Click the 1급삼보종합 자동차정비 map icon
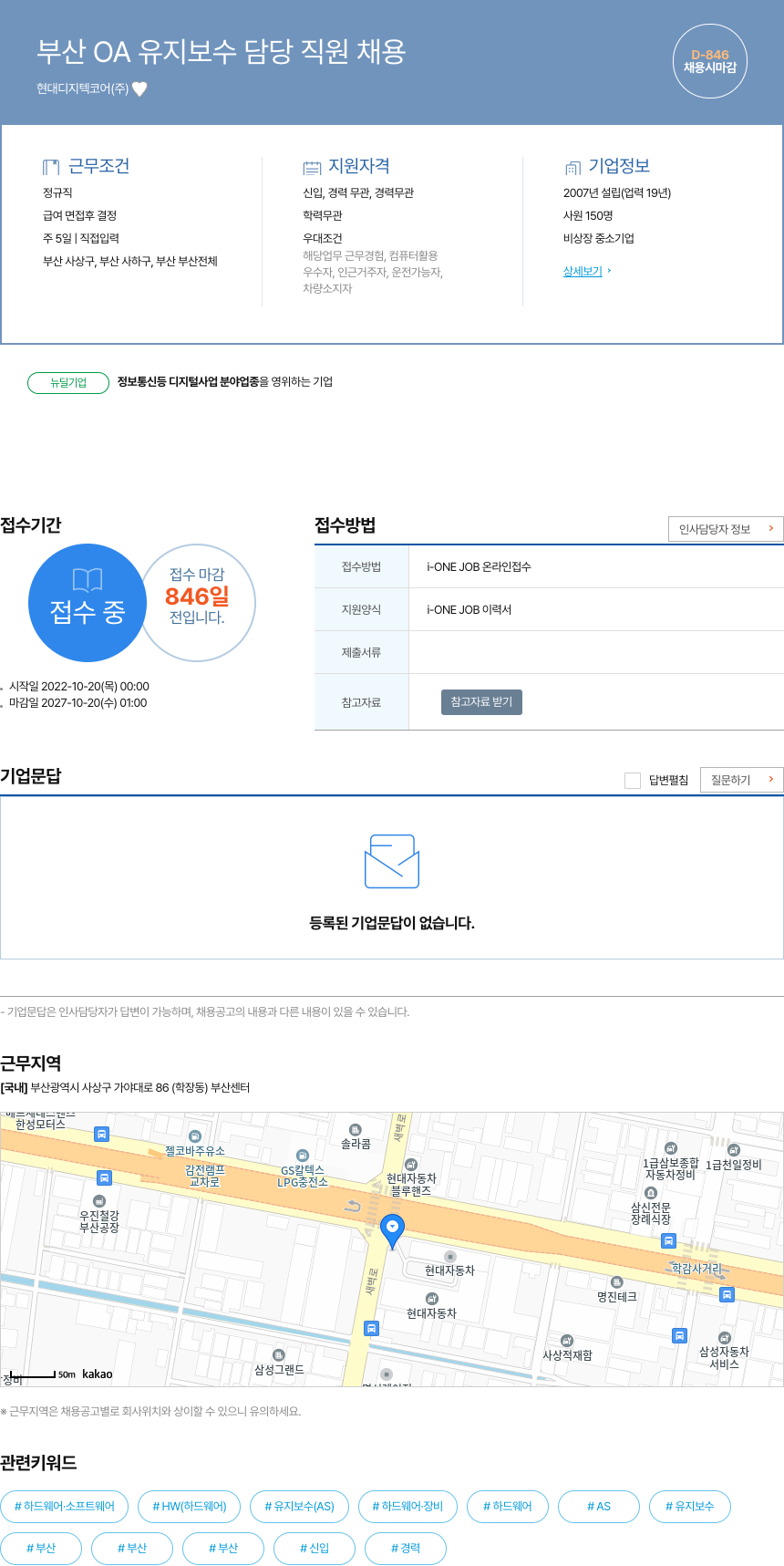 click(671, 1148)
